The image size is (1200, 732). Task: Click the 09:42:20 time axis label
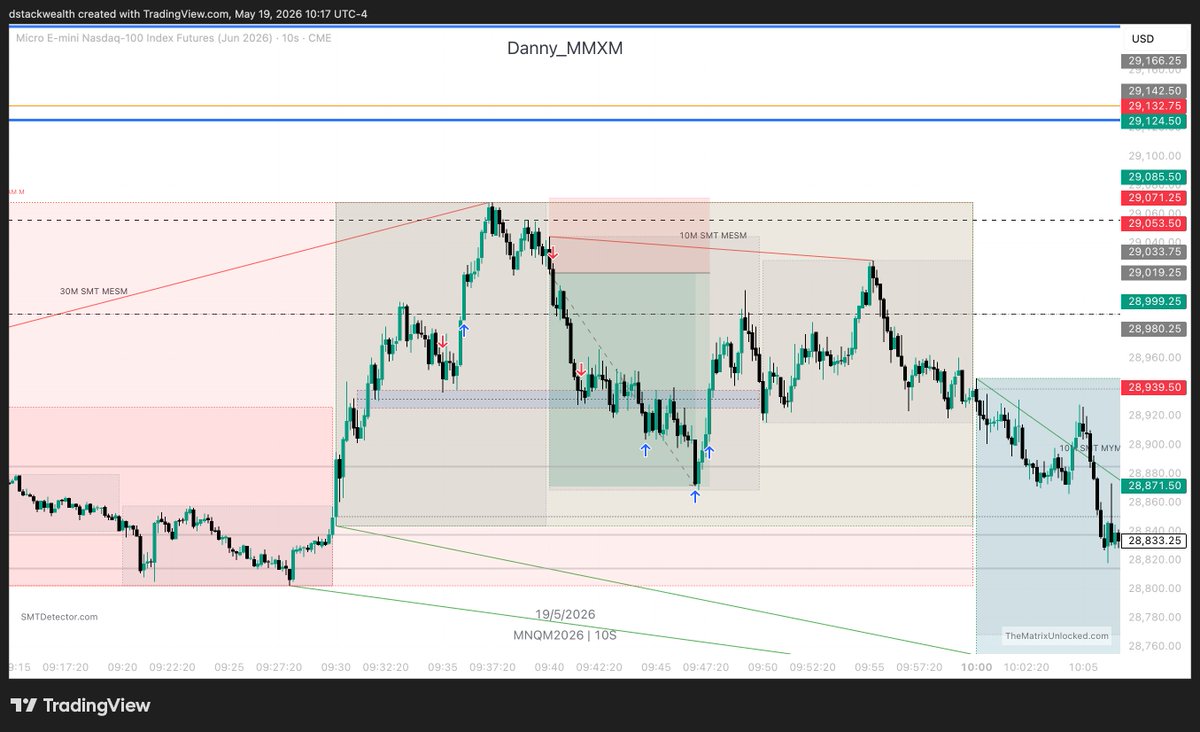600,665
